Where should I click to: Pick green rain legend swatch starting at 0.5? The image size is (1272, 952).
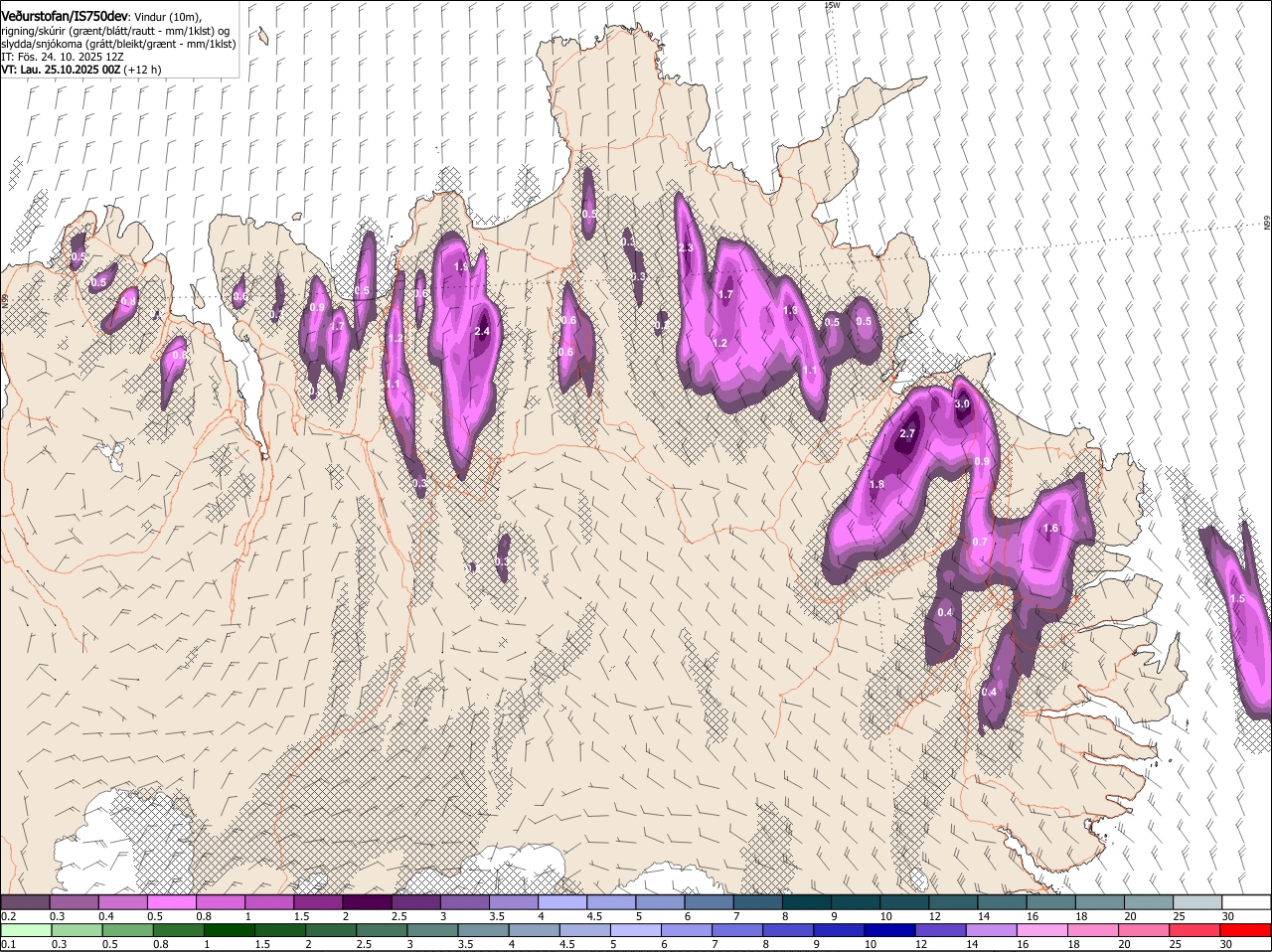tap(127, 931)
